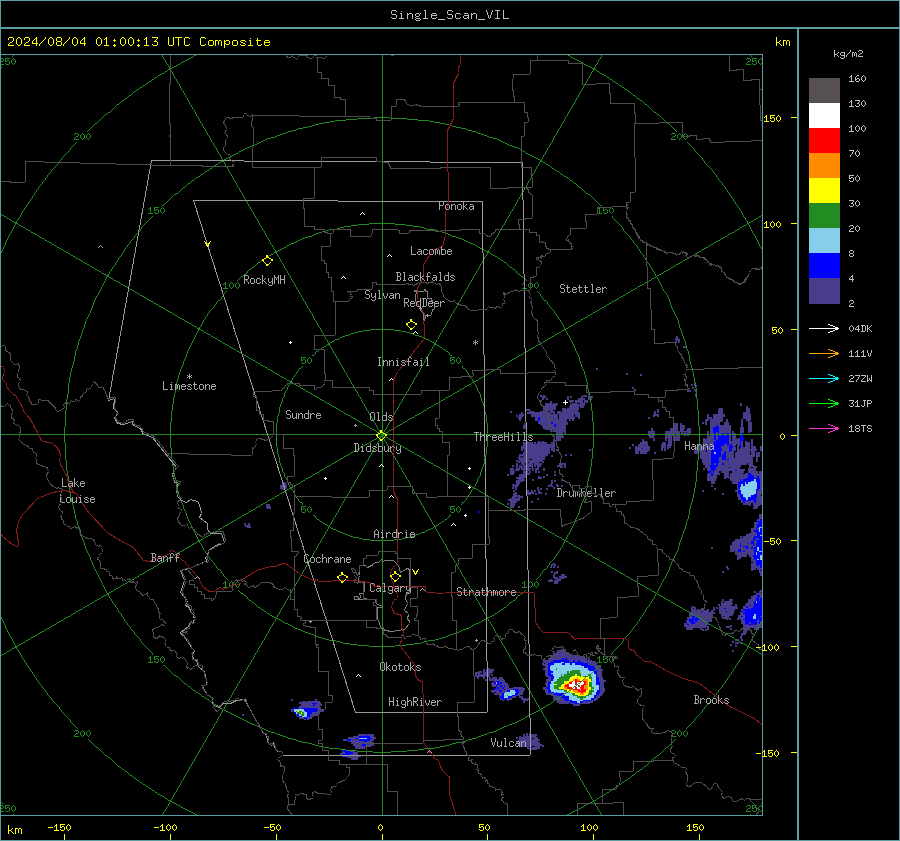
Task: Click the light blue cell southeast of Hanna
Action: (748, 489)
